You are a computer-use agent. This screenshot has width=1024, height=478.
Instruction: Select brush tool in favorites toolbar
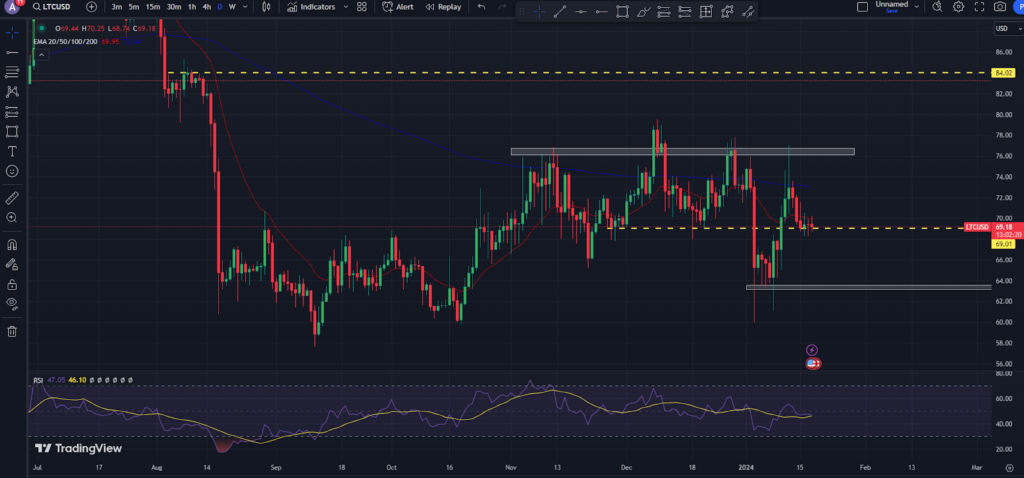tap(643, 11)
